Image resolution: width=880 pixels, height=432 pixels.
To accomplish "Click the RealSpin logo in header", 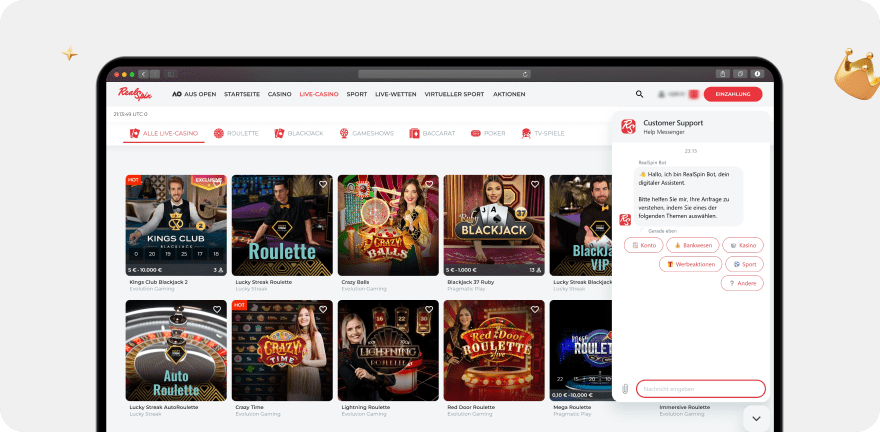I will click(x=133, y=93).
